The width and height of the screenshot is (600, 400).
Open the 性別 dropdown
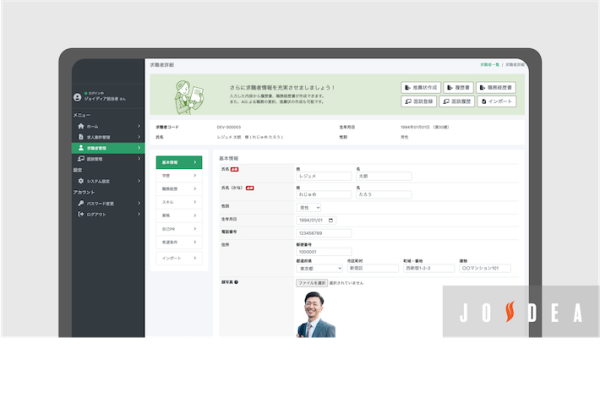pyautogui.click(x=308, y=207)
